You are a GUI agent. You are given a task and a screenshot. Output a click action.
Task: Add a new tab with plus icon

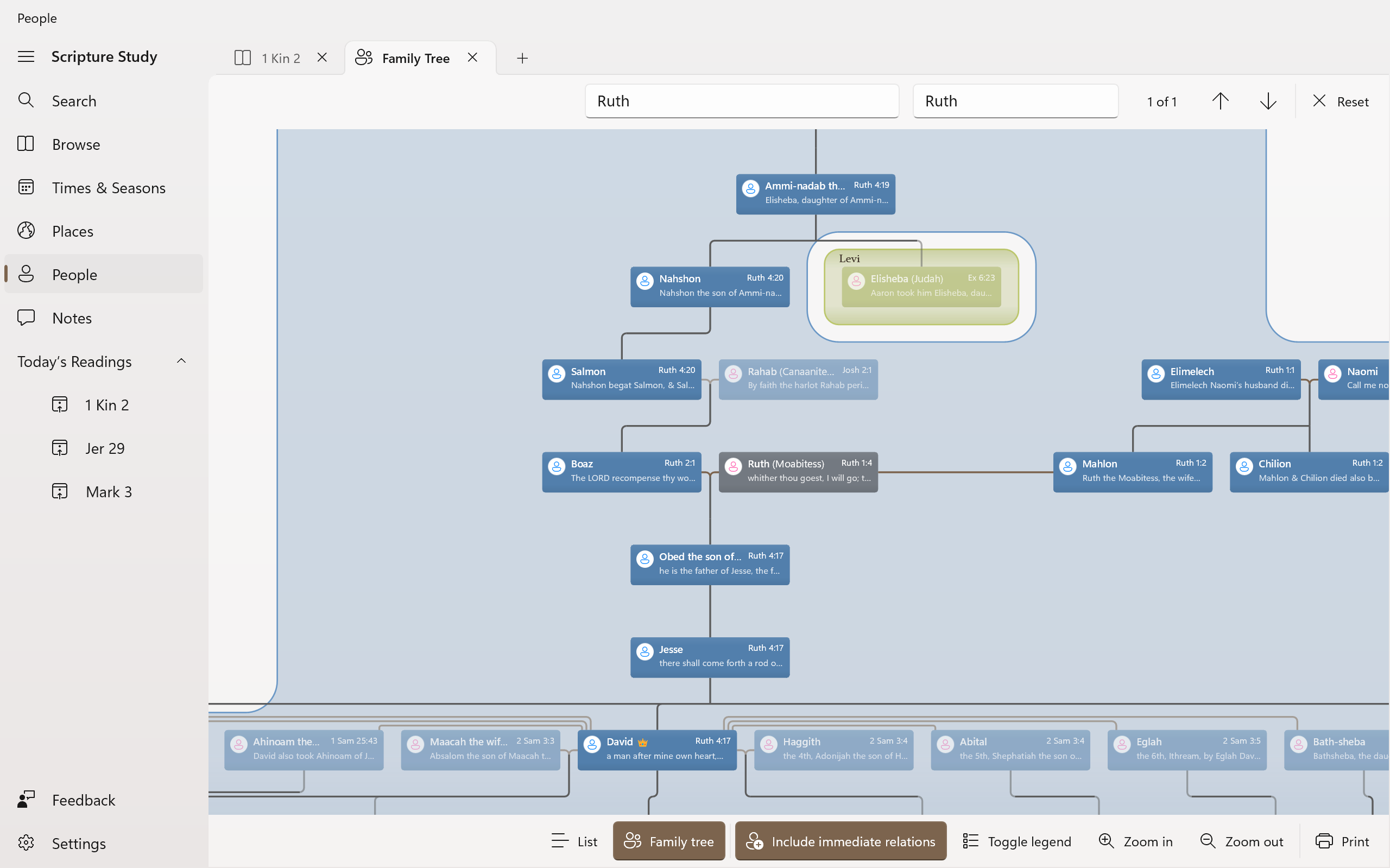[522, 58]
